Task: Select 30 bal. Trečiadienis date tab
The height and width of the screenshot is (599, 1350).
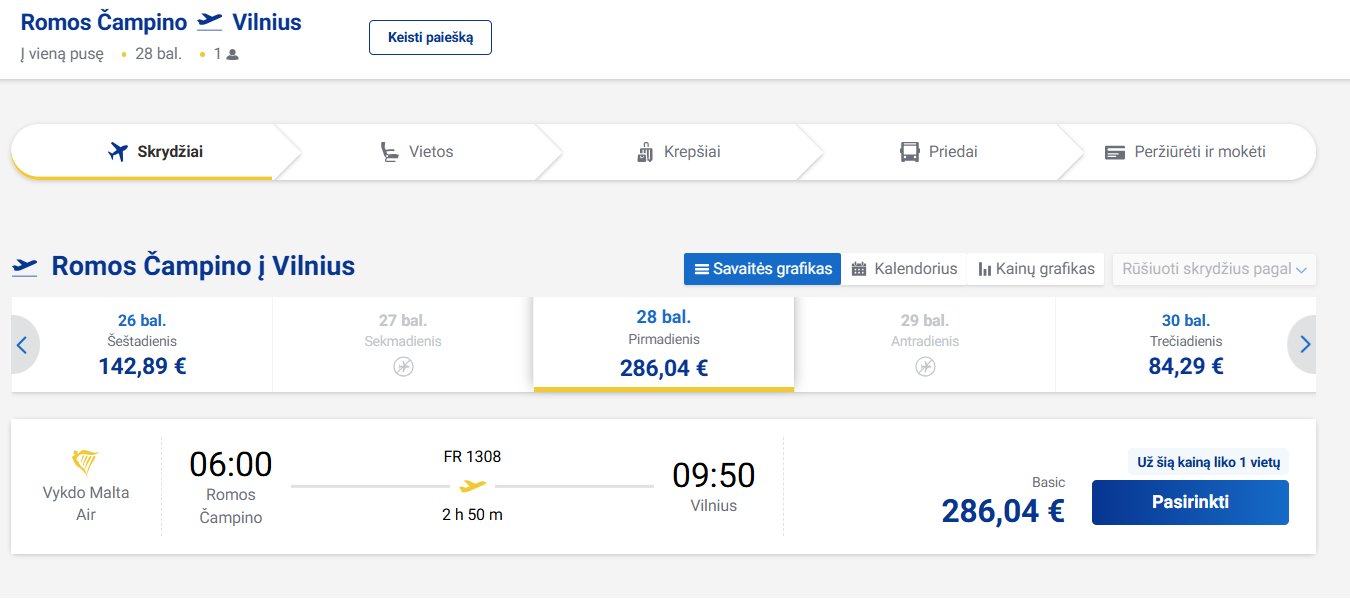Action: point(1185,344)
